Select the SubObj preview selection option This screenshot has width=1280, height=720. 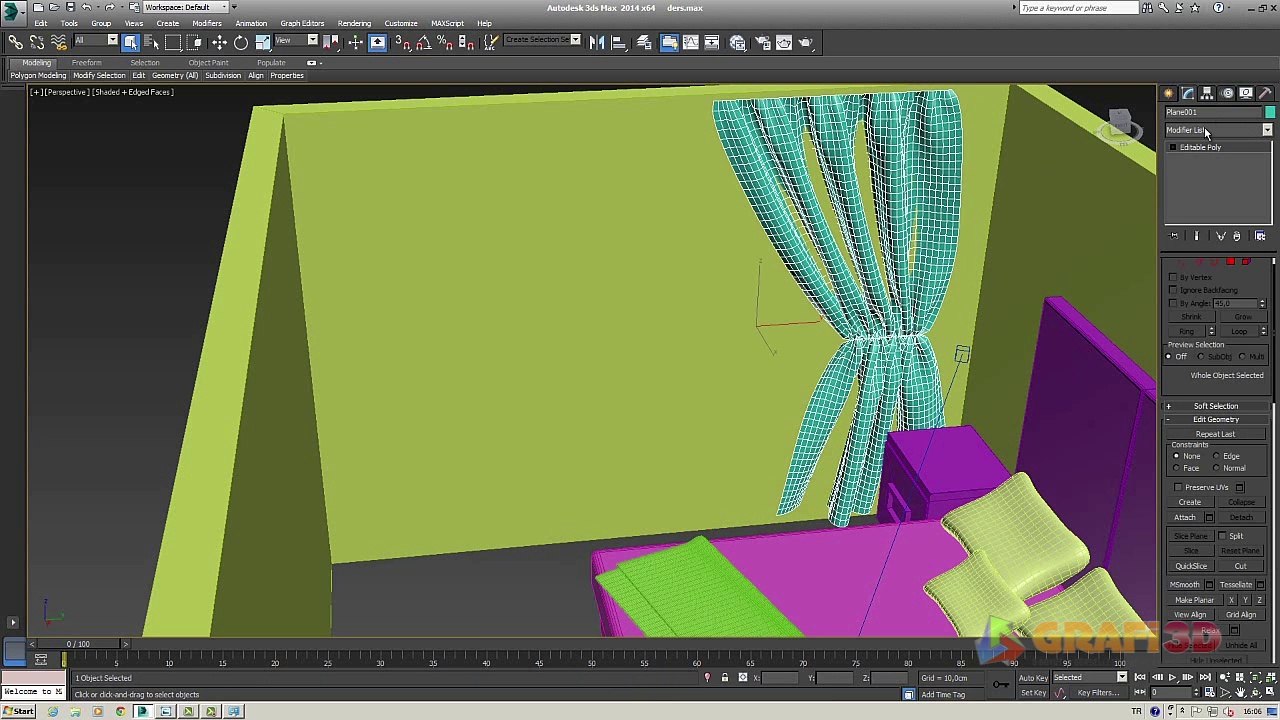[x=1201, y=357]
